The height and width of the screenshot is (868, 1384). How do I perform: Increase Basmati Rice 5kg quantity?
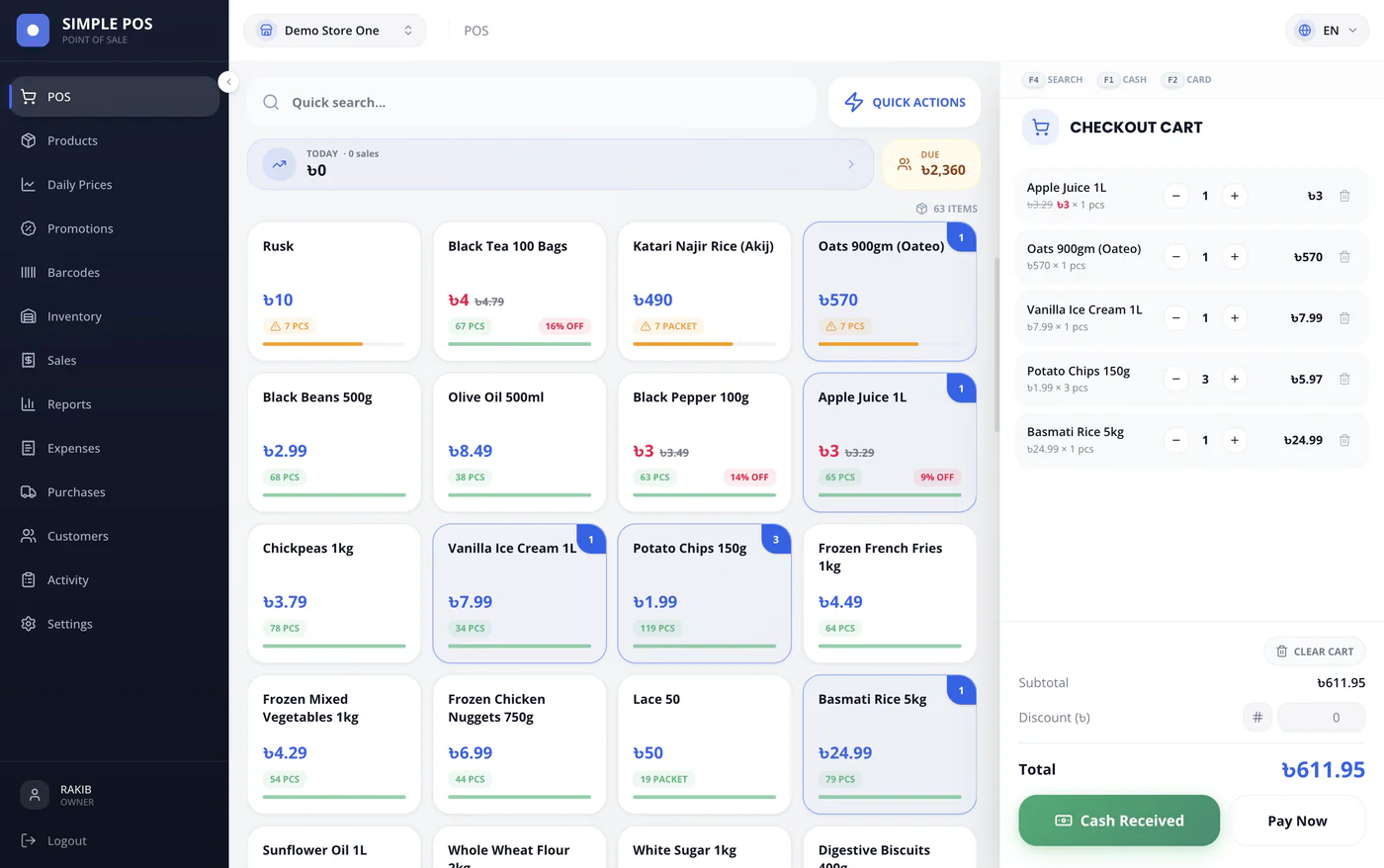tap(1235, 440)
